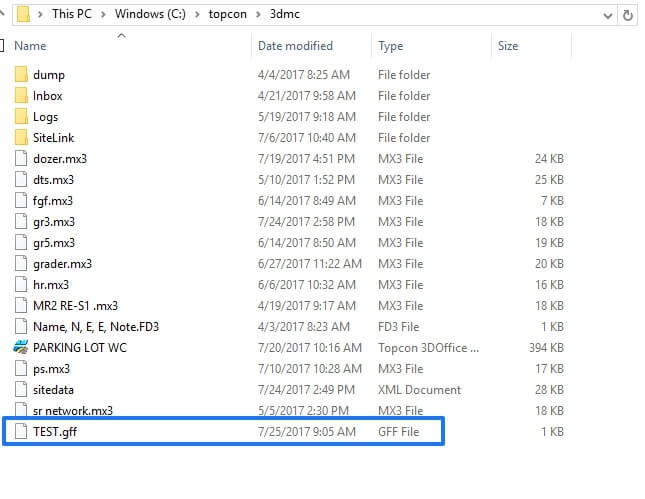This screenshot has height=499, width=645.
Task: Navigate to Windows (C:) breadcrumb
Action: pos(147,15)
